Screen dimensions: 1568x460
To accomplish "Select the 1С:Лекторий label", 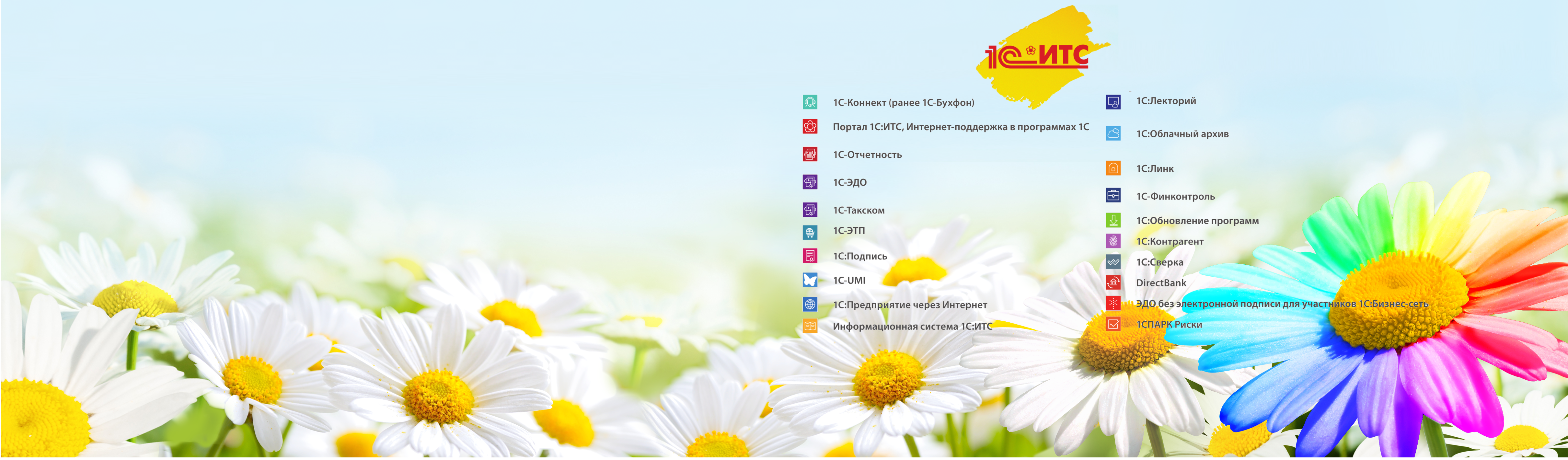I will pos(1166,101).
